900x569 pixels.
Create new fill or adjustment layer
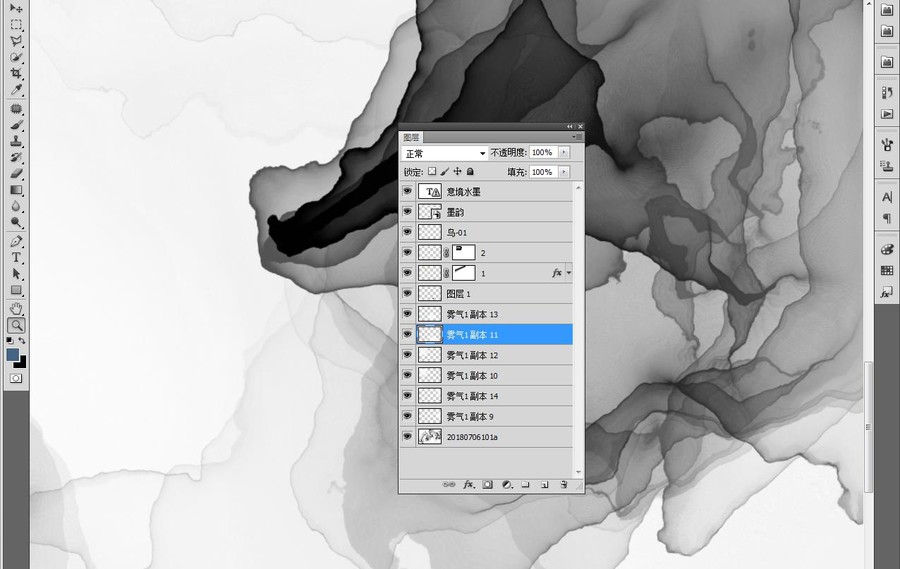(x=506, y=485)
